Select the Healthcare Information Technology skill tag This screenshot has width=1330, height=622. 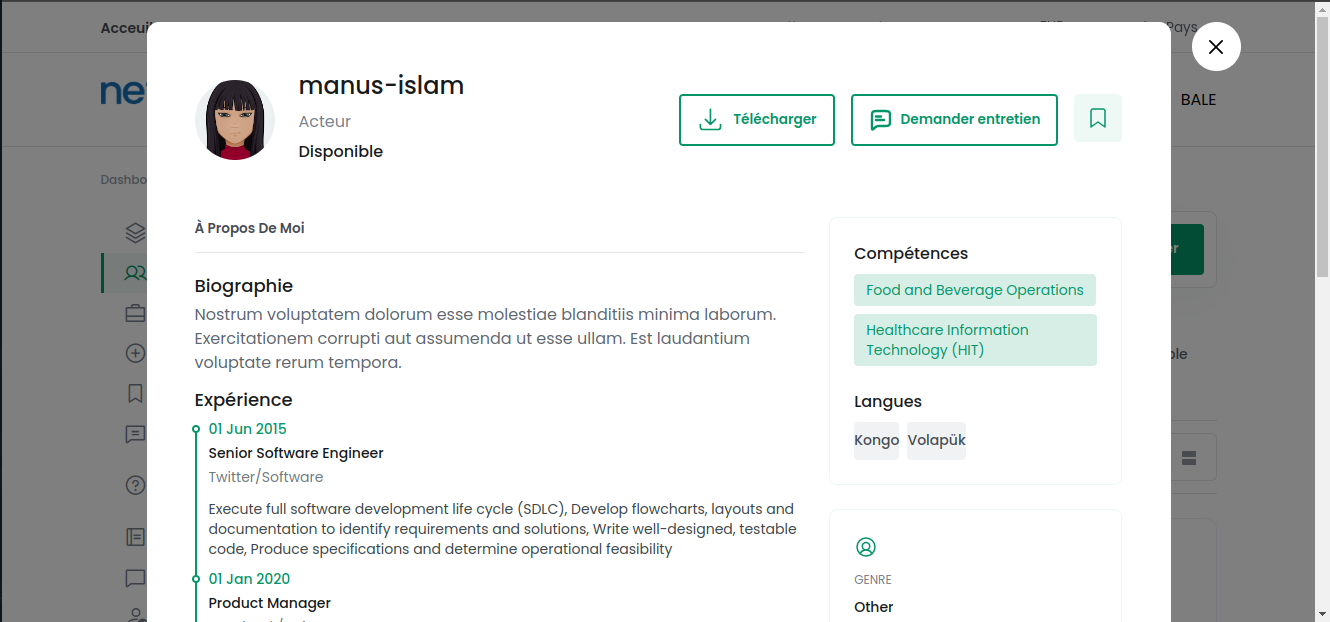click(975, 340)
